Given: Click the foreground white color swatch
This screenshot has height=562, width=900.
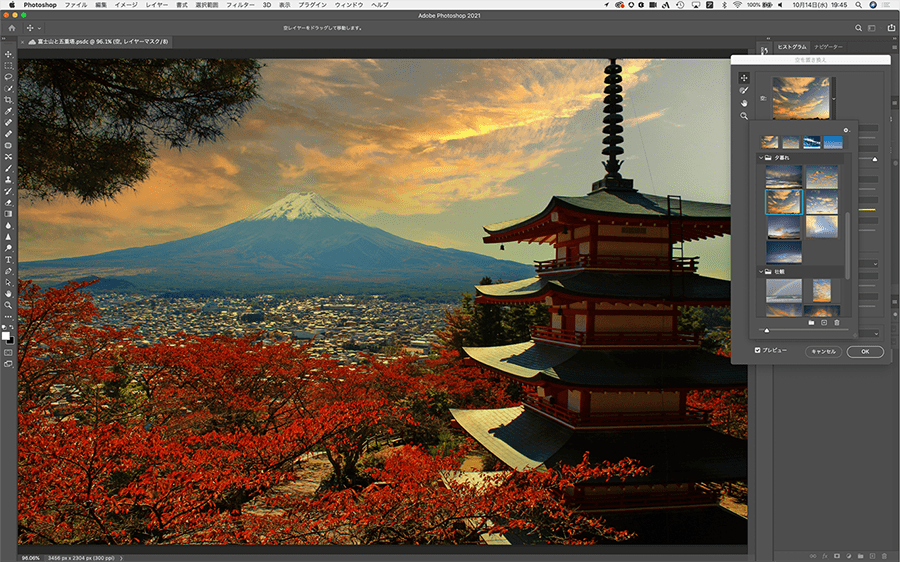Looking at the screenshot, I should point(6,336).
